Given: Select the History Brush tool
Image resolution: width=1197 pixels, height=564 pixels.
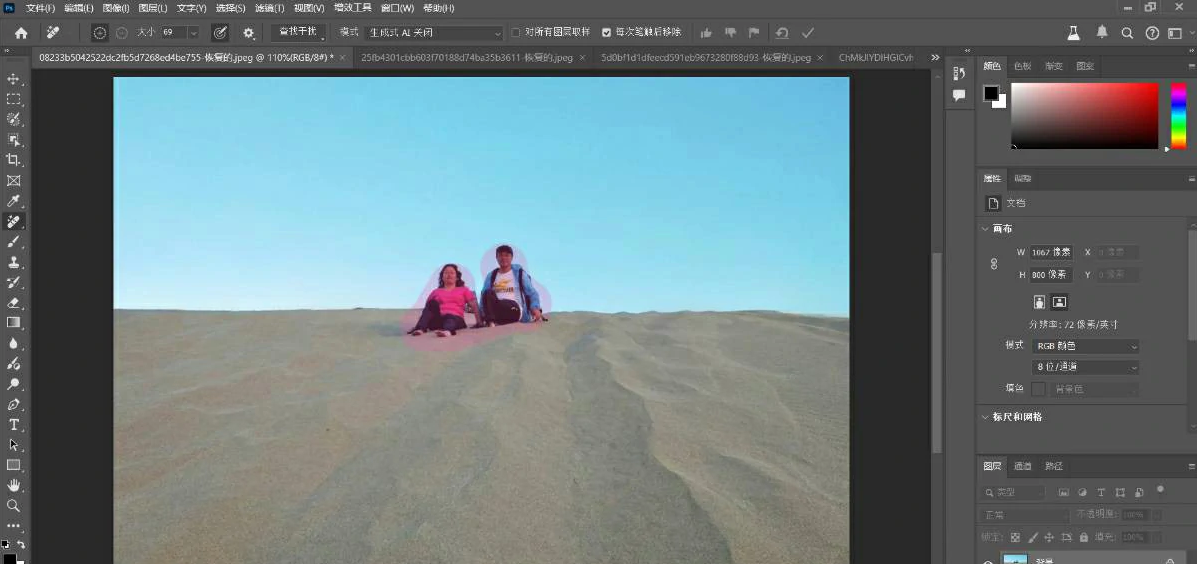Looking at the screenshot, I should pyautogui.click(x=13, y=282).
